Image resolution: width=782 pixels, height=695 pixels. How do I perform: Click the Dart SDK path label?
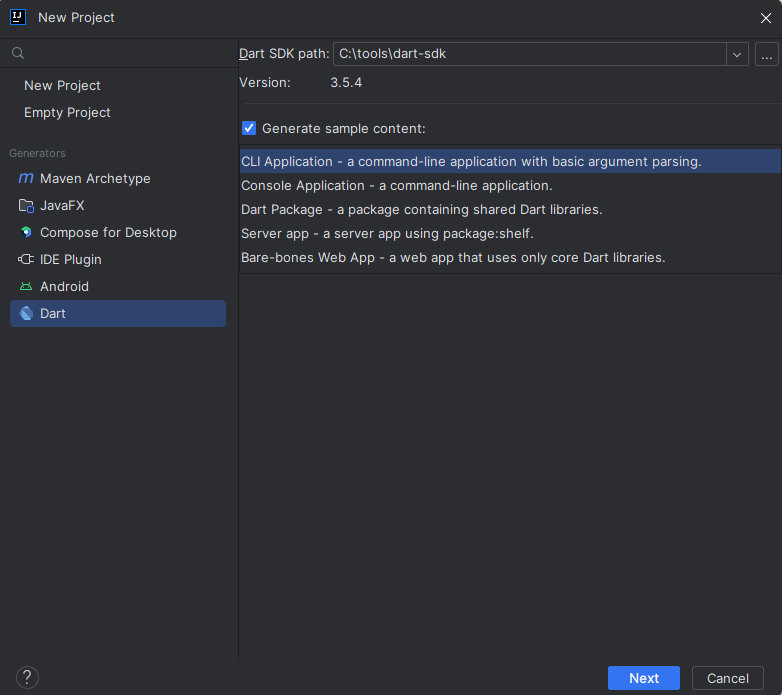click(x=284, y=53)
